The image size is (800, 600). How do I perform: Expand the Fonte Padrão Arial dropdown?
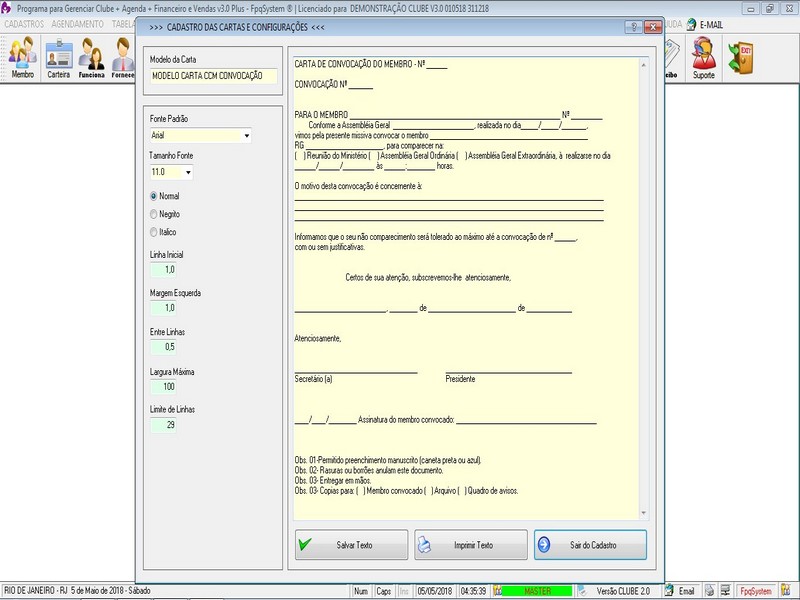pos(247,136)
